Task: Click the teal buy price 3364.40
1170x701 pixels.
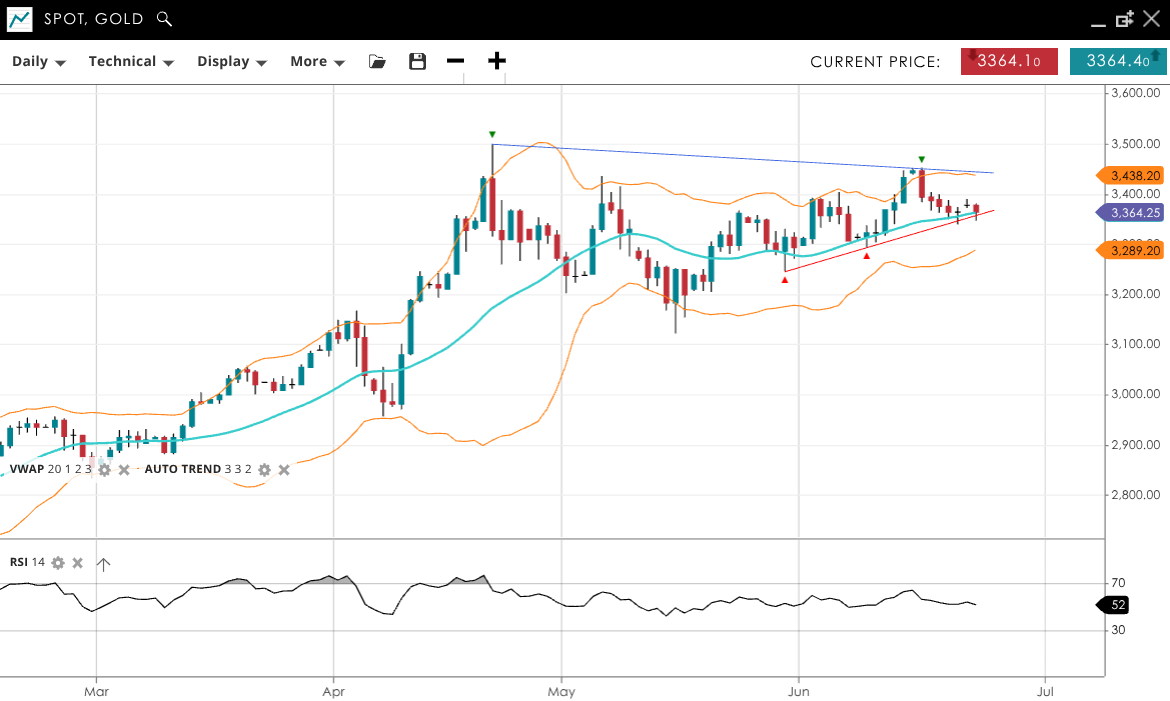Action: (1117, 61)
